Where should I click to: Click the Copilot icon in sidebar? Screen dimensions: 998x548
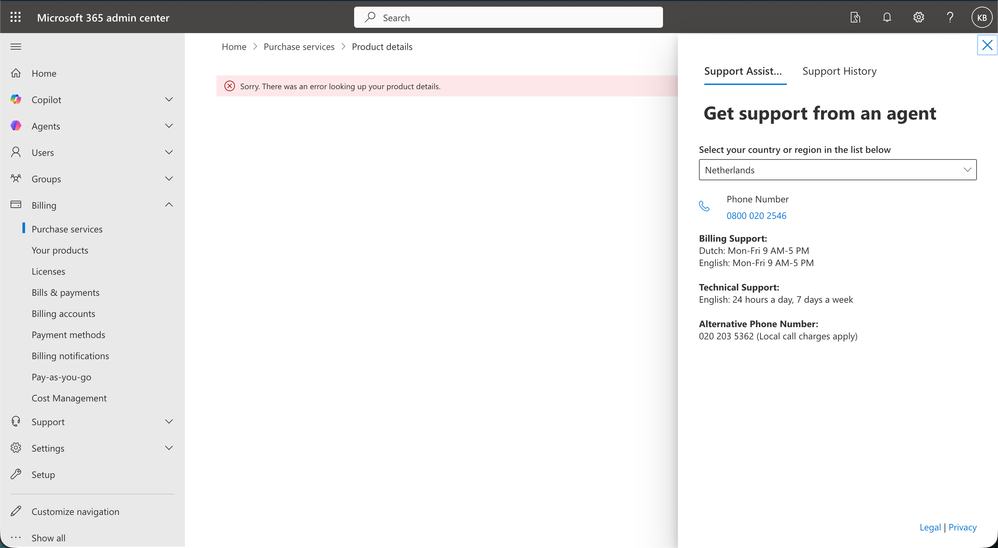coord(16,99)
